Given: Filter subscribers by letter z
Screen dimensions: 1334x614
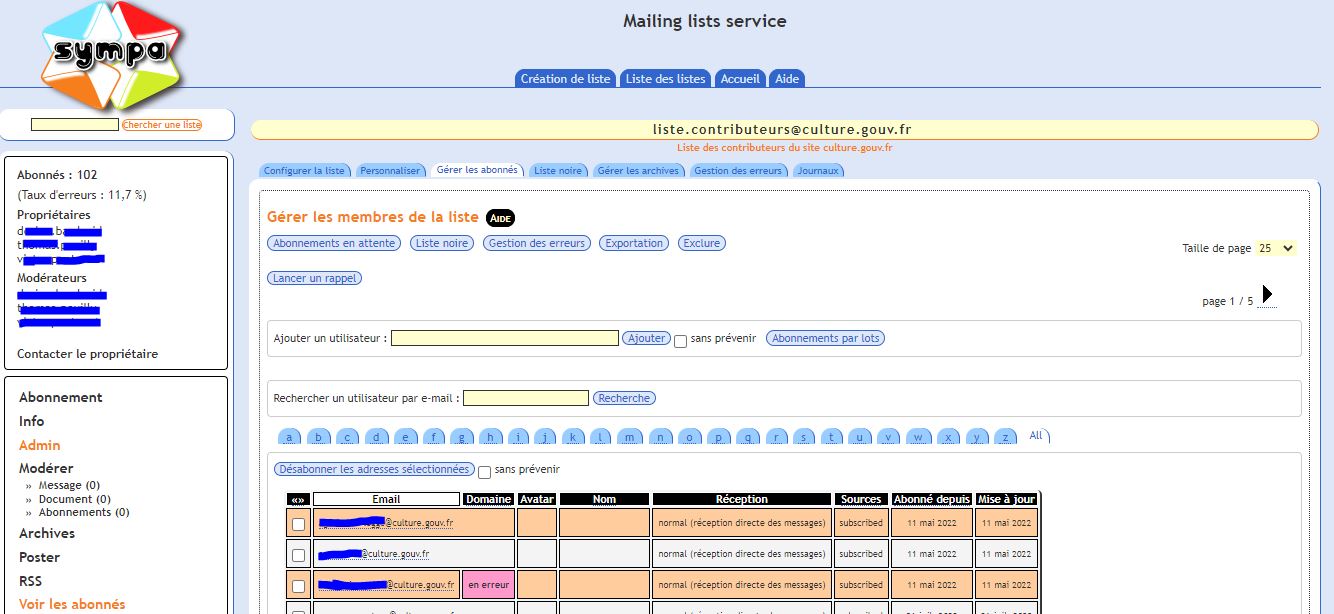Looking at the screenshot, I should pyautogui.click(x=1006, y=437).
